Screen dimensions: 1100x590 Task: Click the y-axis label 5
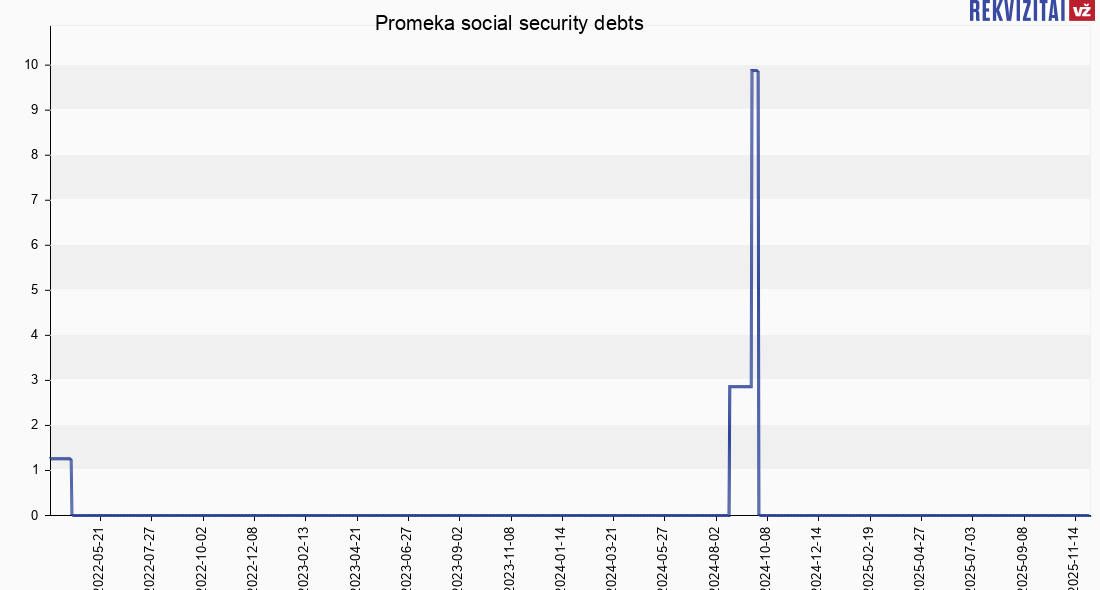click(x=36, y=290)
